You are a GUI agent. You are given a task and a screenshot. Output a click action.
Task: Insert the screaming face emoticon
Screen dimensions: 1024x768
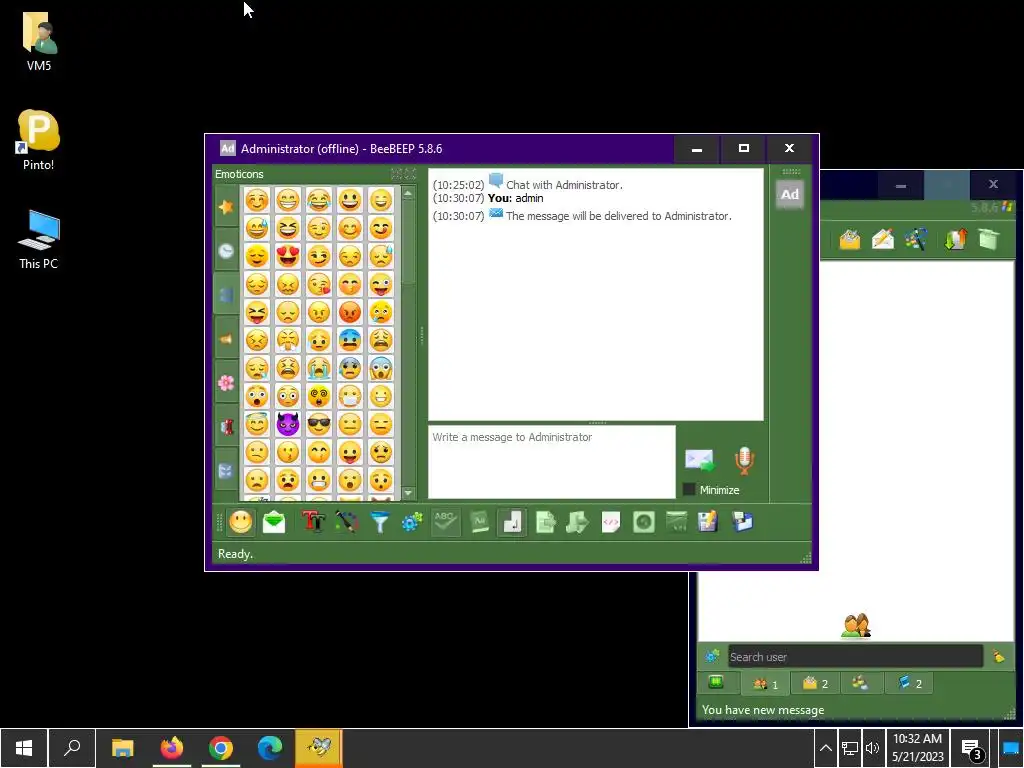click(x=381, y=368)
